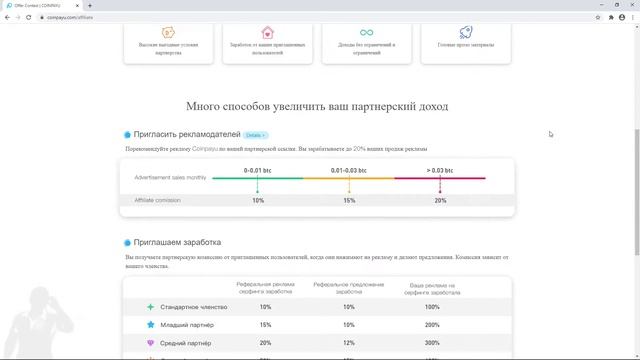
Task: Click the red > 0.03 btc bar segment
Action: [x=440, y=178]
